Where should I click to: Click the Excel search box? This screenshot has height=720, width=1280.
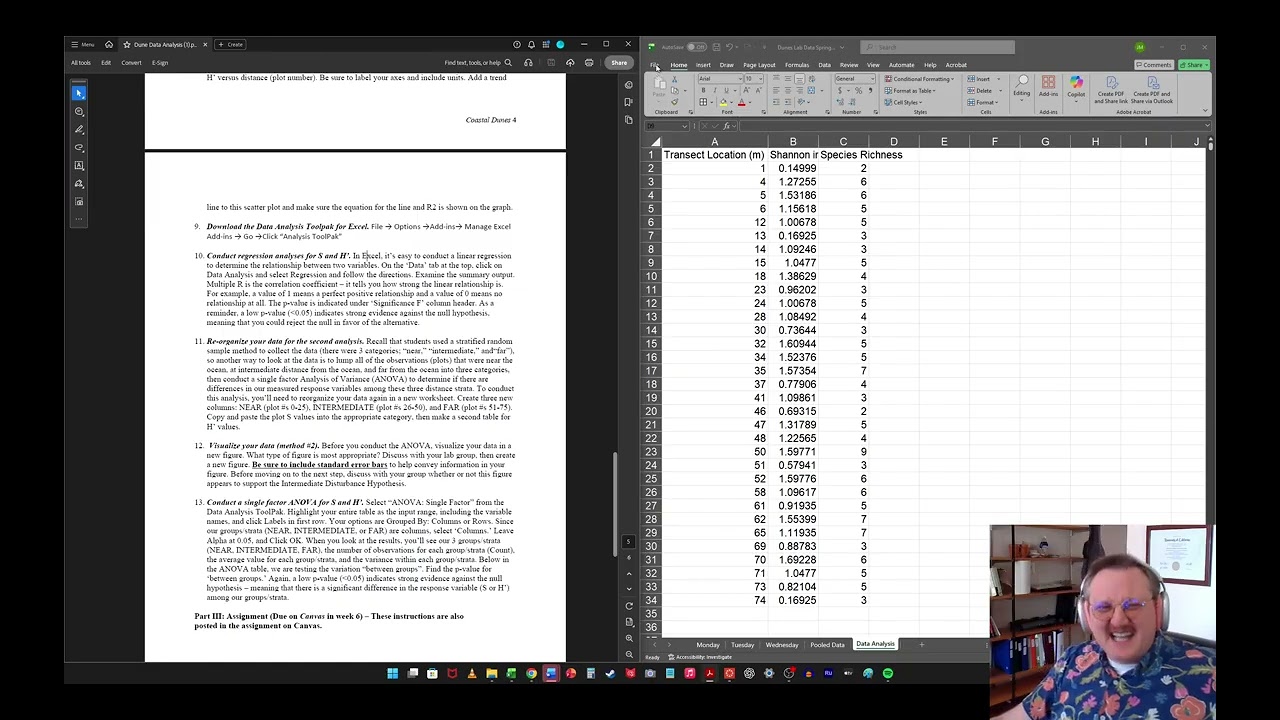(937, 47)
